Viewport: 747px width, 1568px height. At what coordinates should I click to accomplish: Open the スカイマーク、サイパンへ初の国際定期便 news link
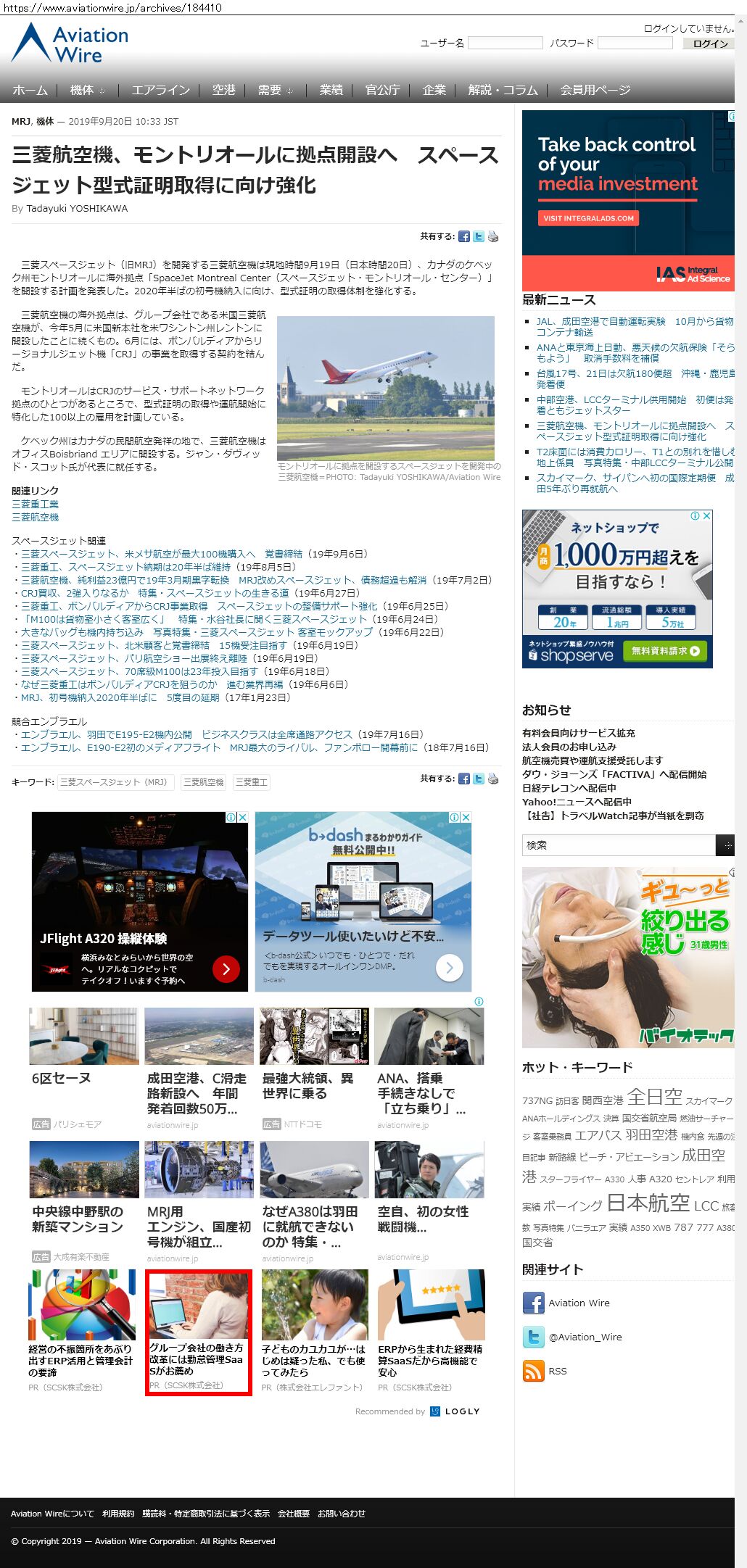pos(635,483)
